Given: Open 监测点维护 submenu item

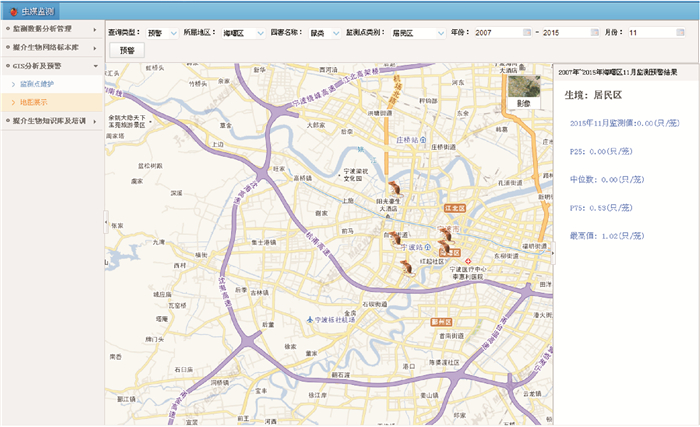Looking at the screenshot, I should (41, 83).
